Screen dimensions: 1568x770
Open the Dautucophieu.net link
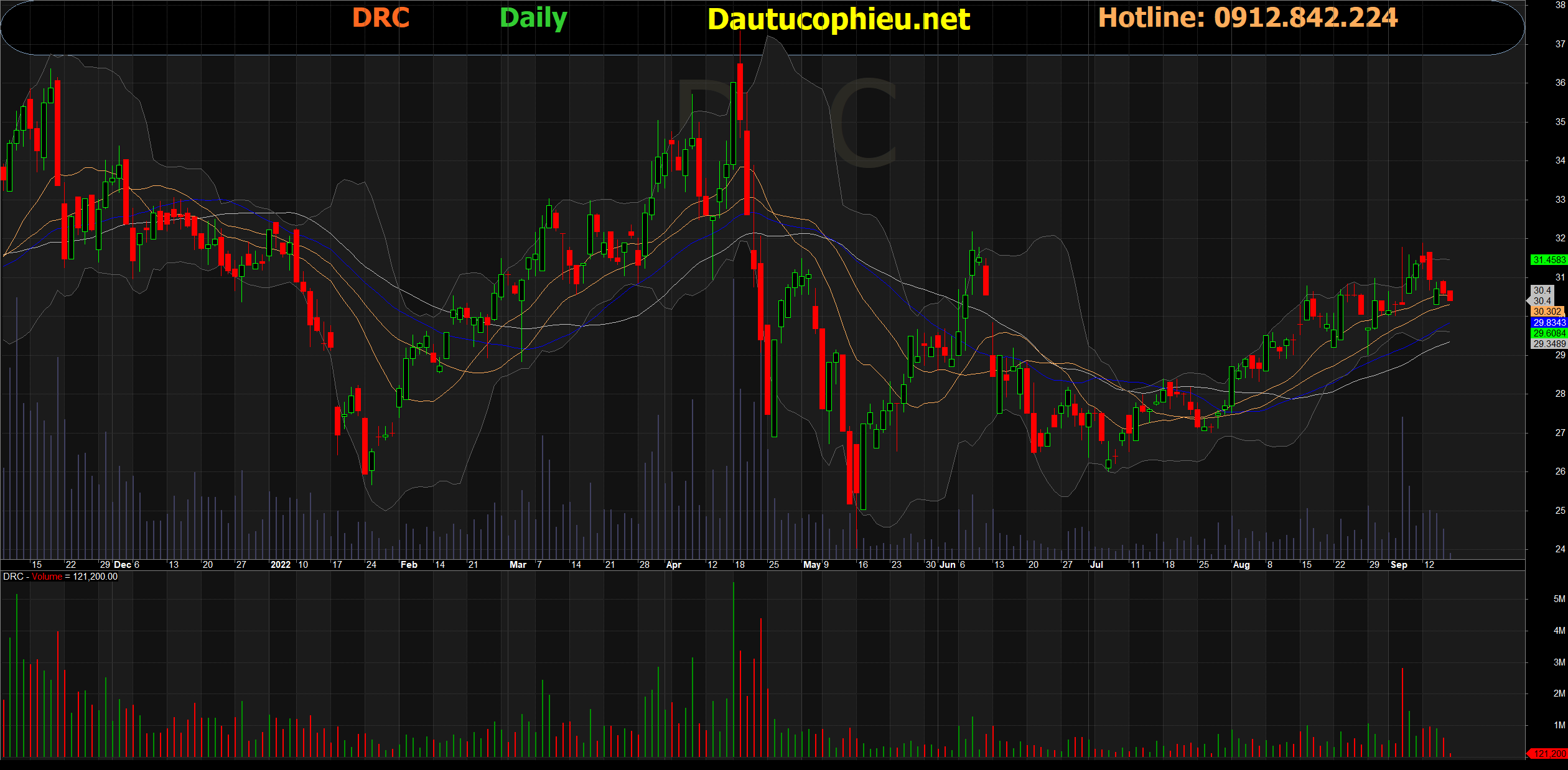point(838,19)
